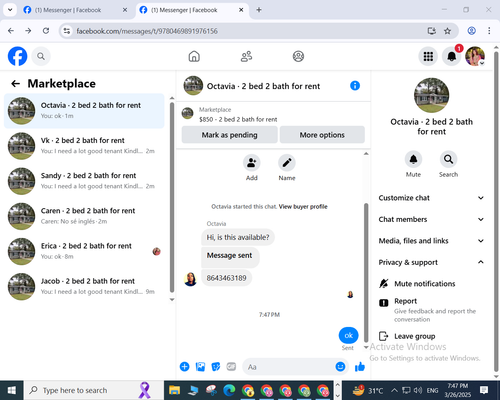Viewport: 500px width, 400px height.
Task: Open the emoji picker smiley
Action: tap(340, 367)
